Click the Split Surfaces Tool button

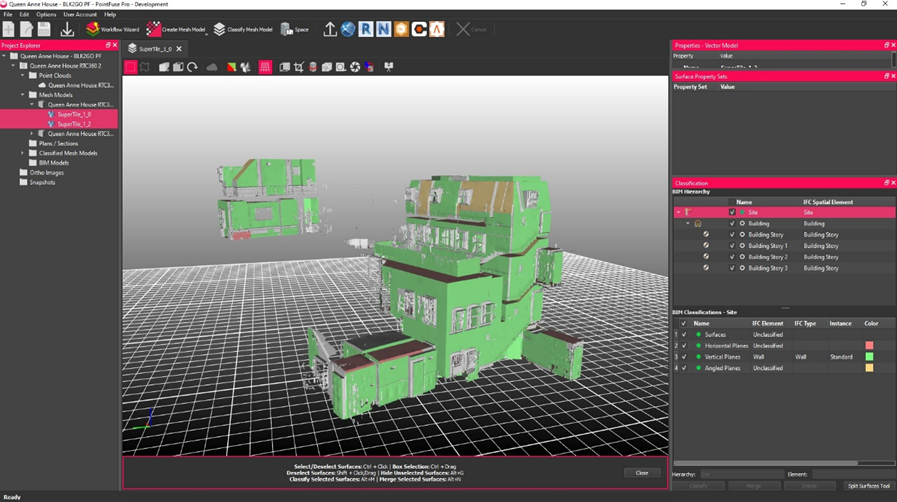[x=868, y=486]
